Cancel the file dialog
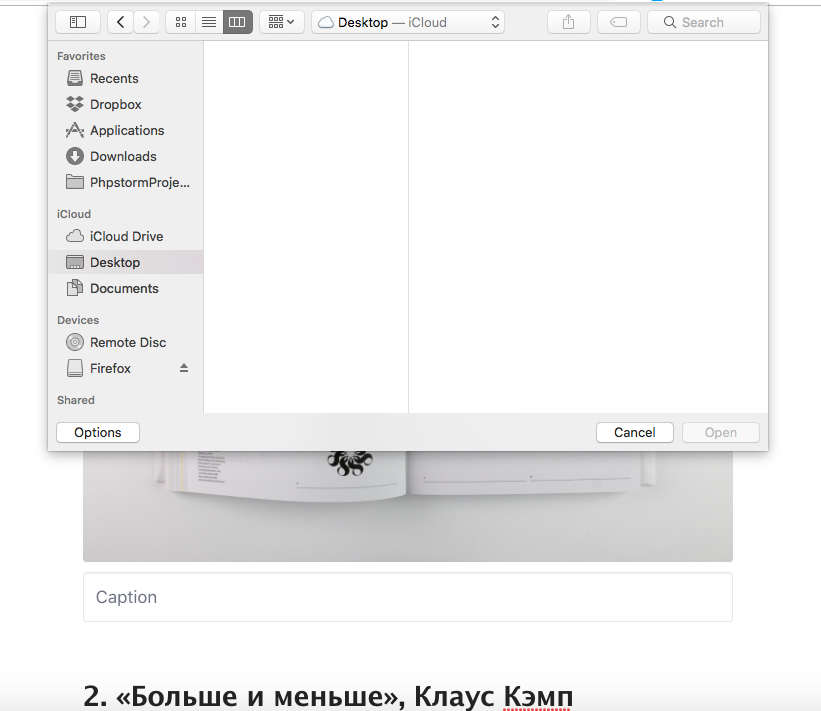Image resolution: width=821 pixels, height=711 pixels. (x=634, y=432)
